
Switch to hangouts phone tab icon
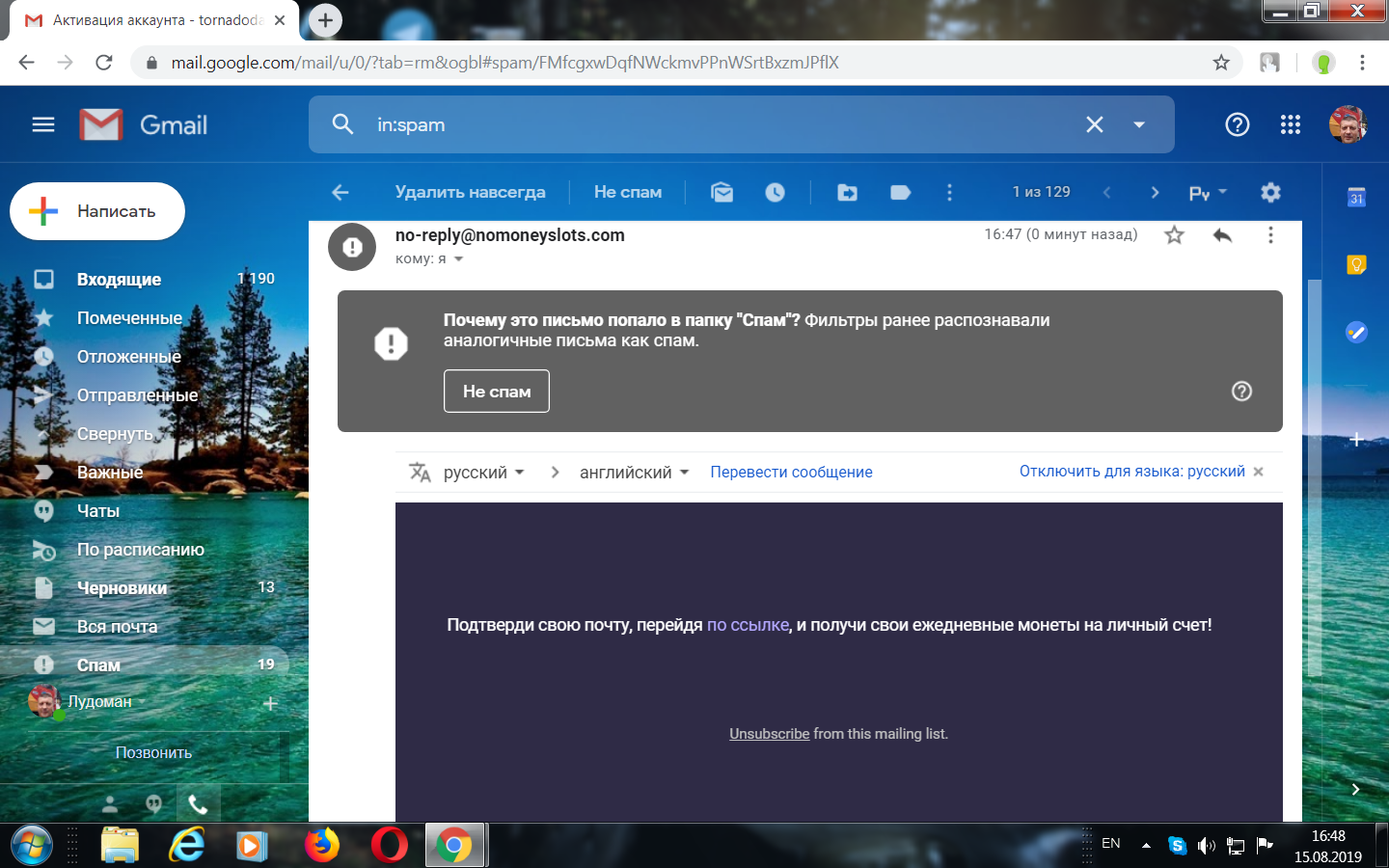tap(199, 803)
